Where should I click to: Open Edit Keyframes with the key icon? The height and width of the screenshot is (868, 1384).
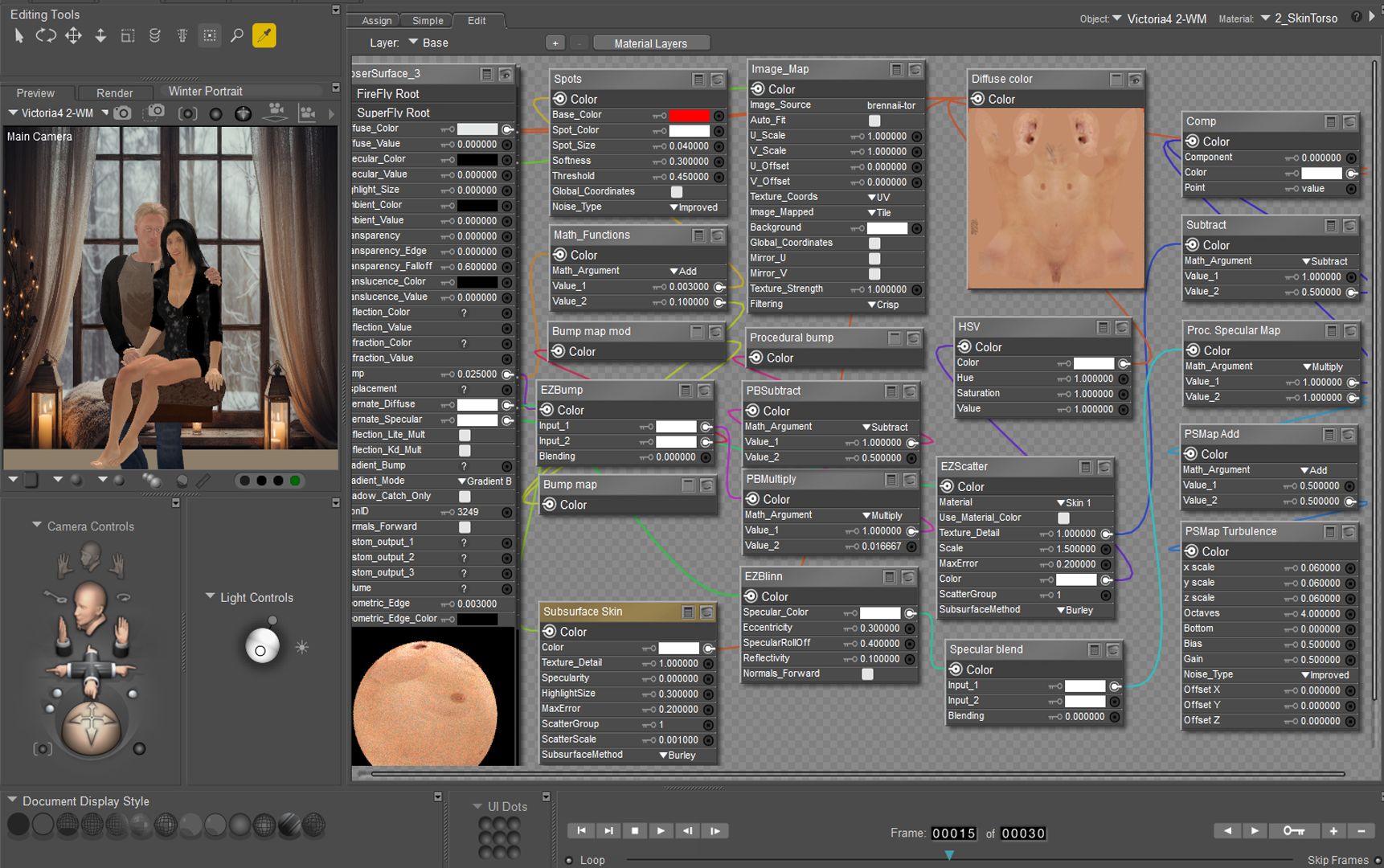1294,831
